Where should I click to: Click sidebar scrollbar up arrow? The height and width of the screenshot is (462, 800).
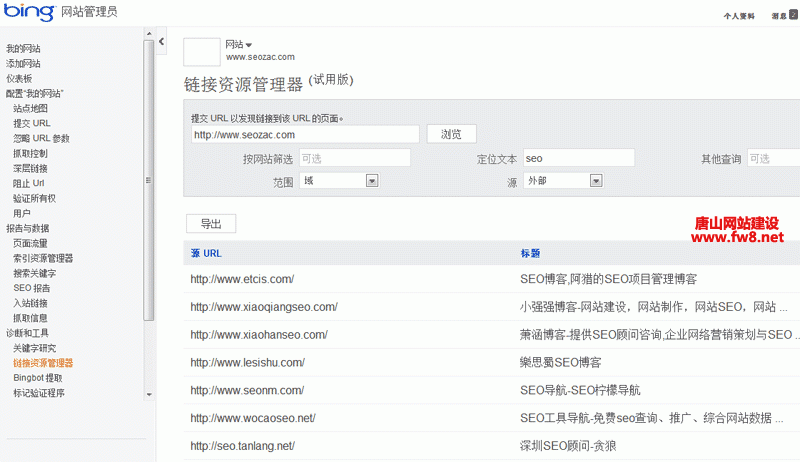149,34
